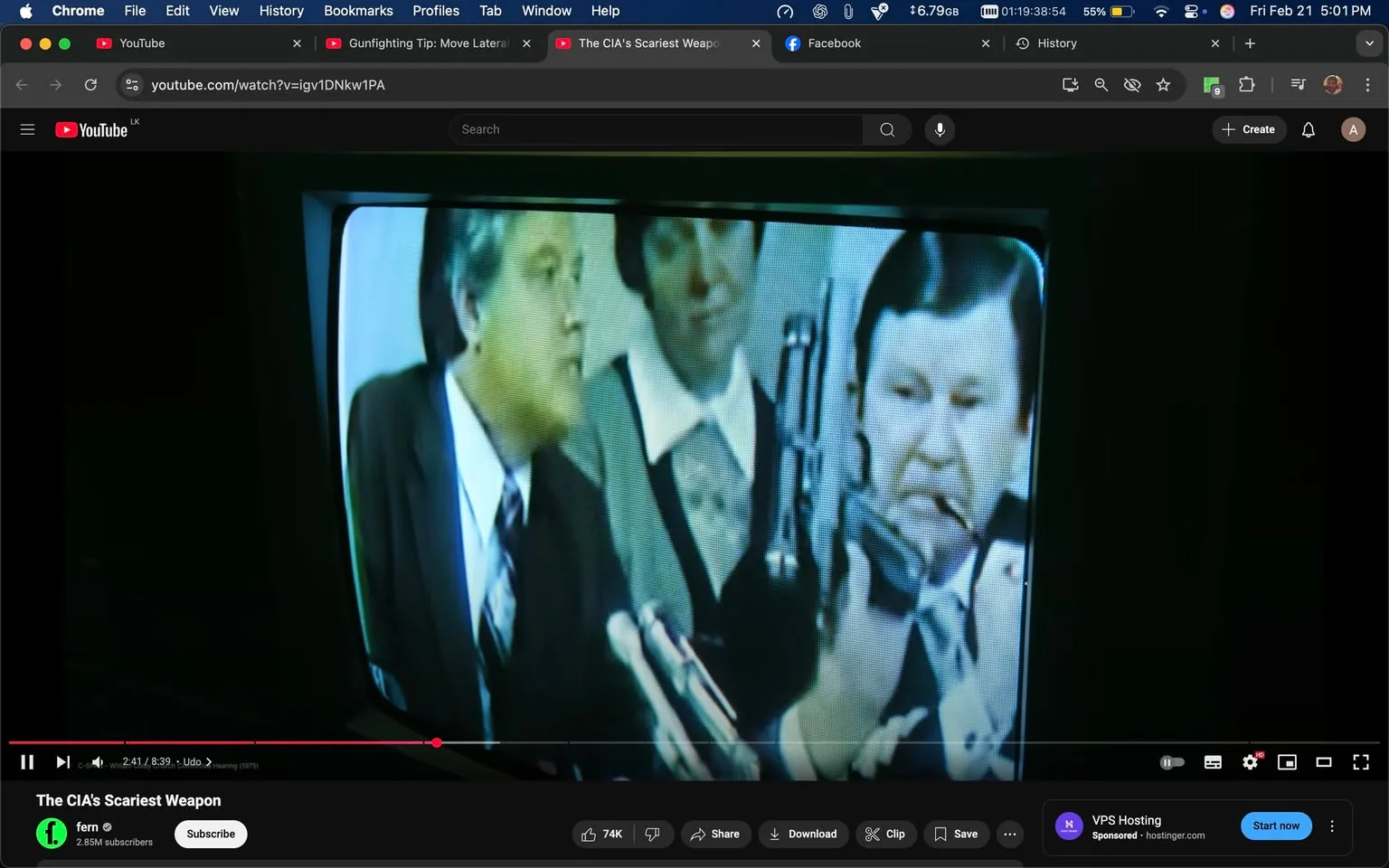
Task: Open the notifications bell
Action: pyautogui.click(x=1308, y=129)
